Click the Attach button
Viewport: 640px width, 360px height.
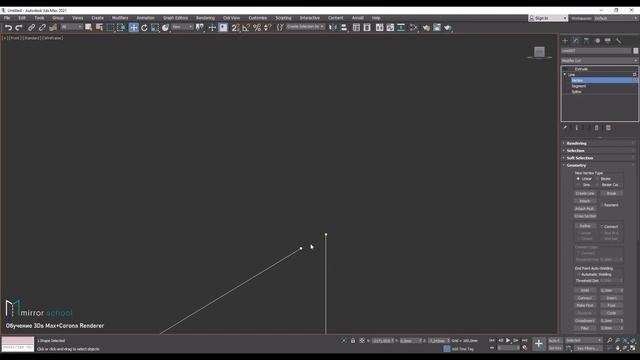click(585, 201)
